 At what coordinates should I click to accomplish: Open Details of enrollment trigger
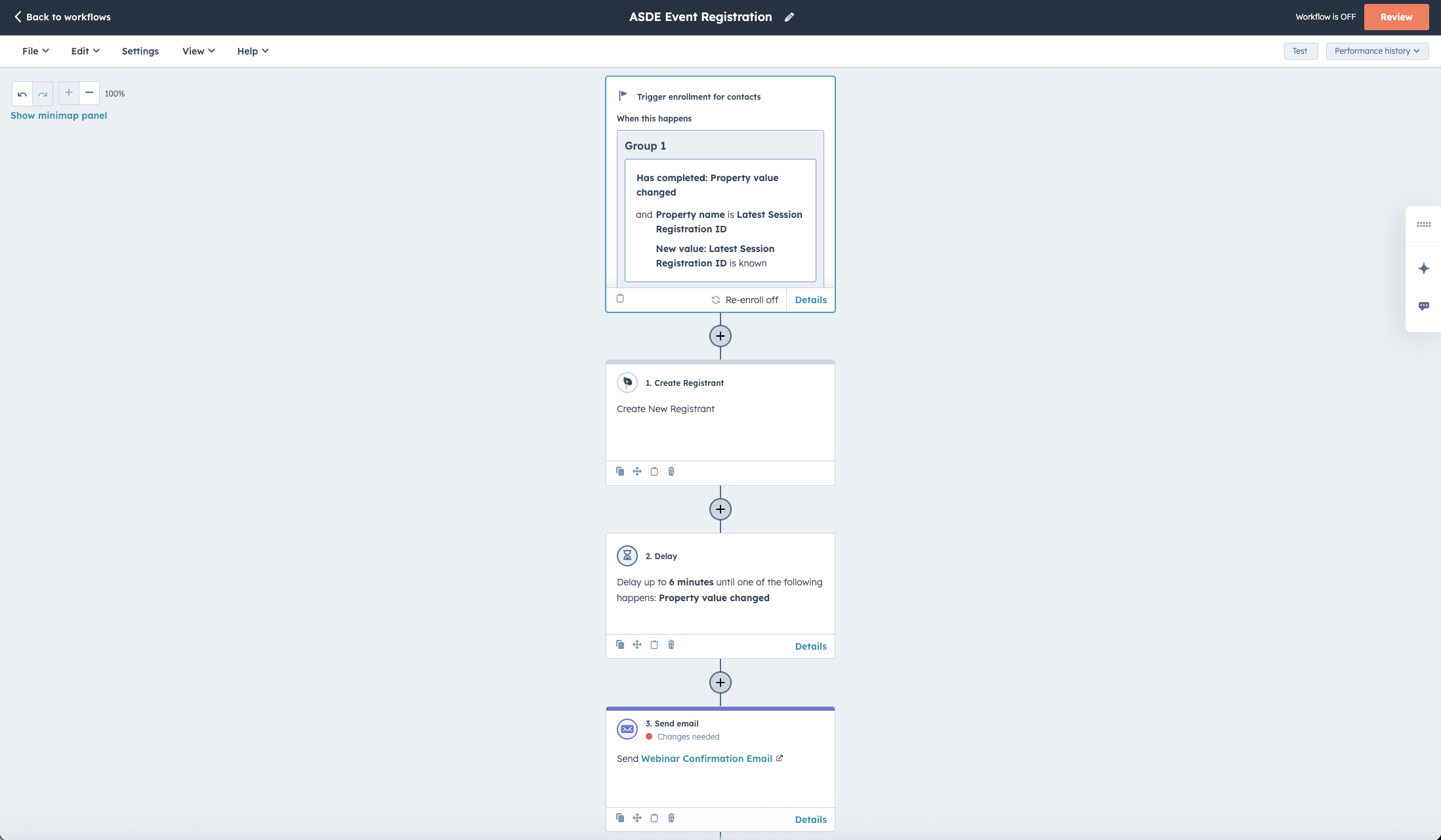click(810, 300)
